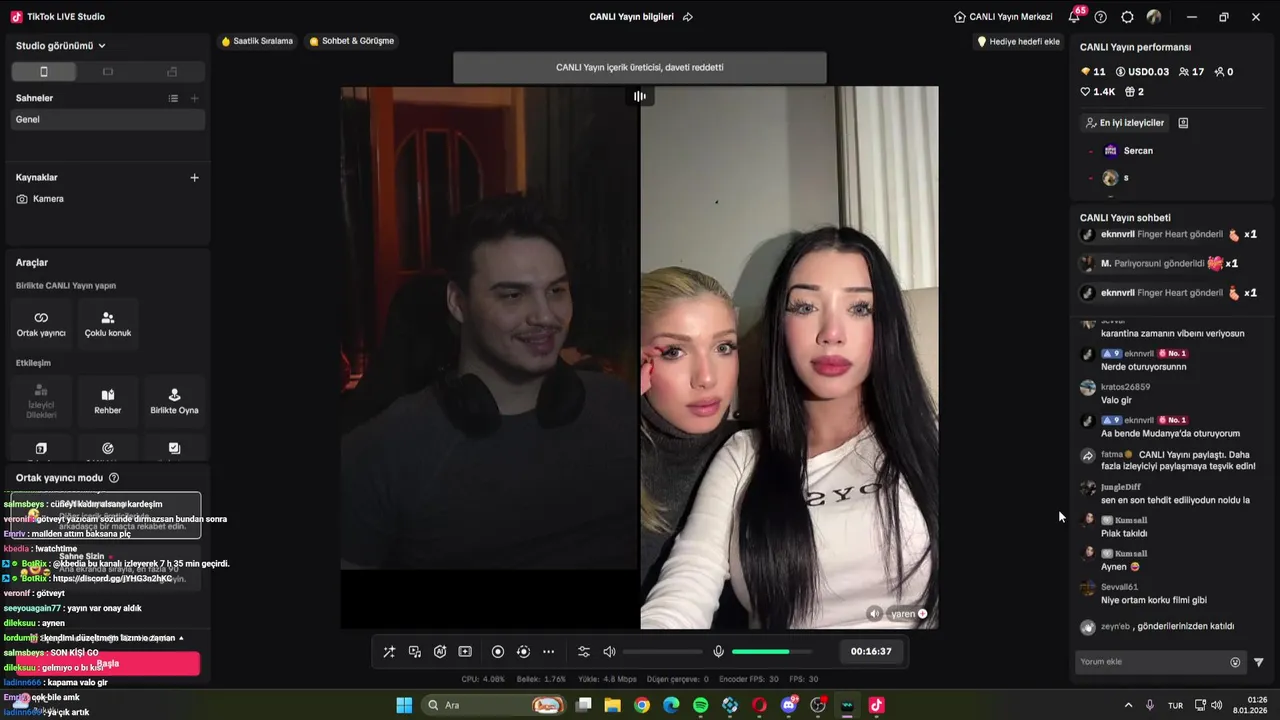This screenshot has width=1280, height=720.
Task: Open Google Chrome from the taskbar
Action: pyautogui.click(x=642, y=705)
